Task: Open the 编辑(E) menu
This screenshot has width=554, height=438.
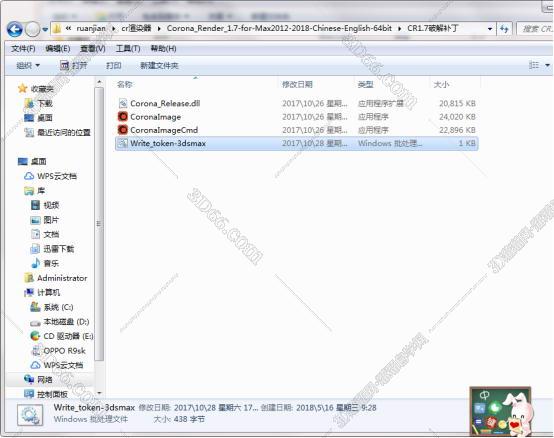Action: pyautogui.click(x=58, y=48)
